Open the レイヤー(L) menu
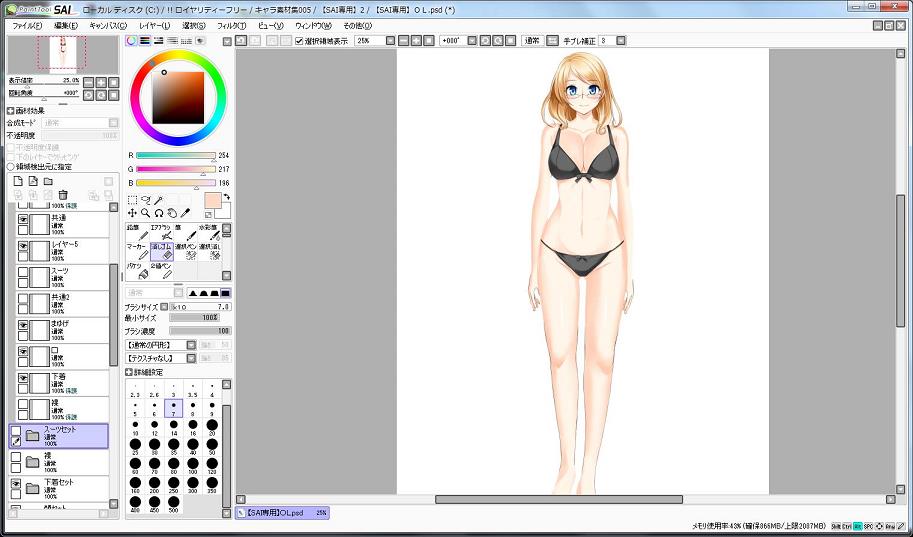The width and height of the screenshot is (913, 537). click(154, 25)
